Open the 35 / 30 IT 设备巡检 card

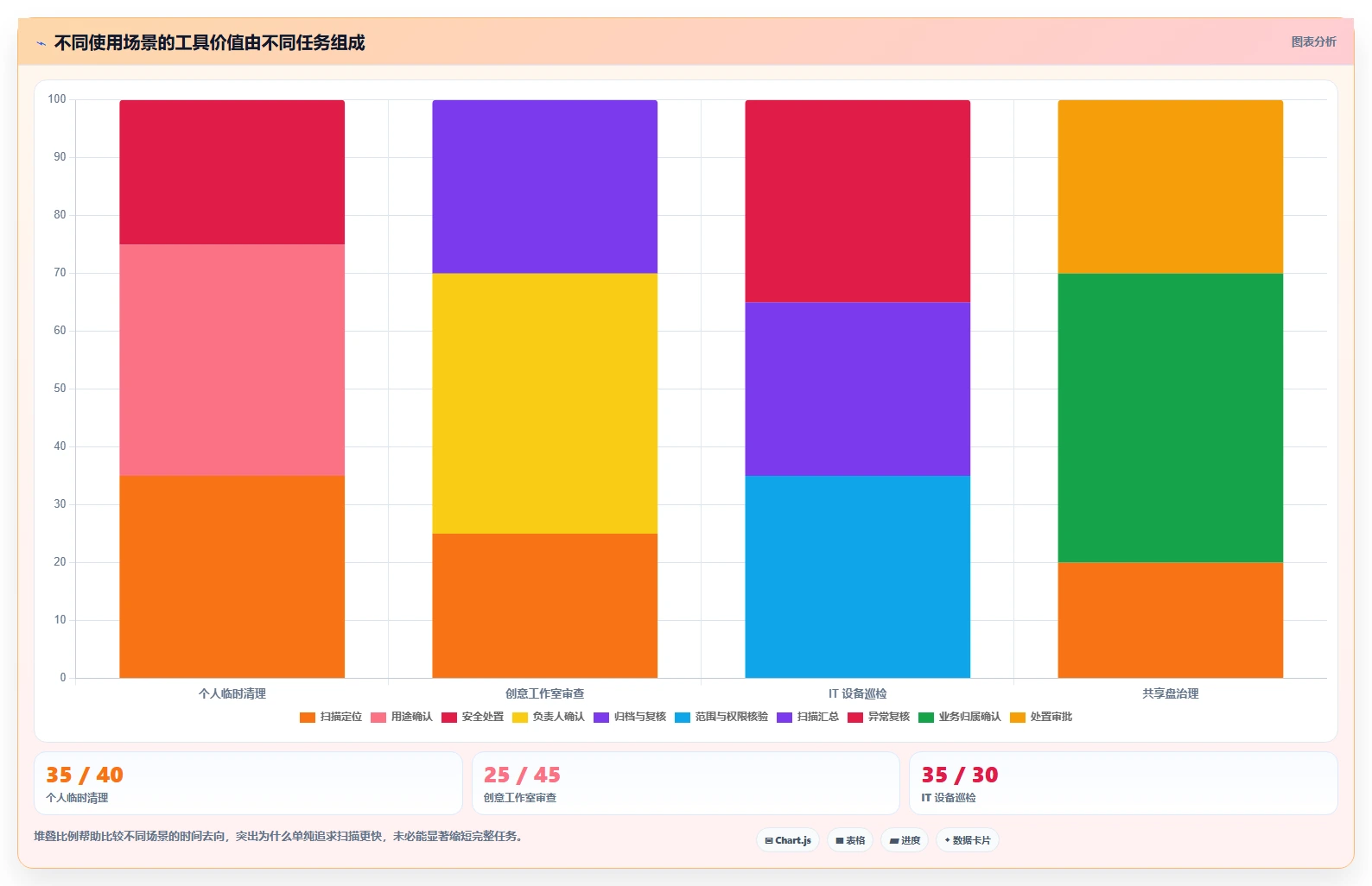pos(1123,783)
